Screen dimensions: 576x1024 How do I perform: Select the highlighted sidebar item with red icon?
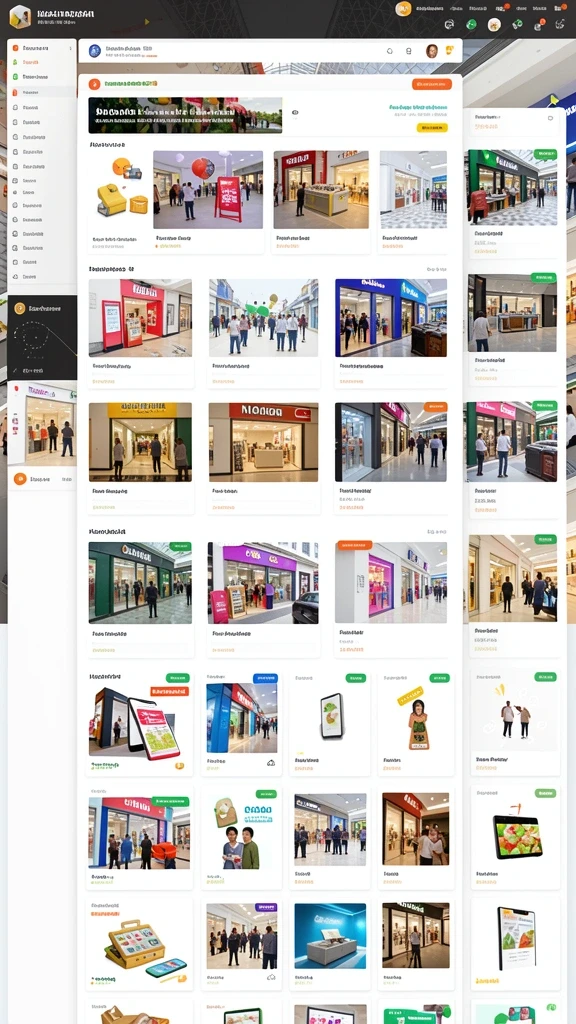pyautogui.click(x=42, y=92)
